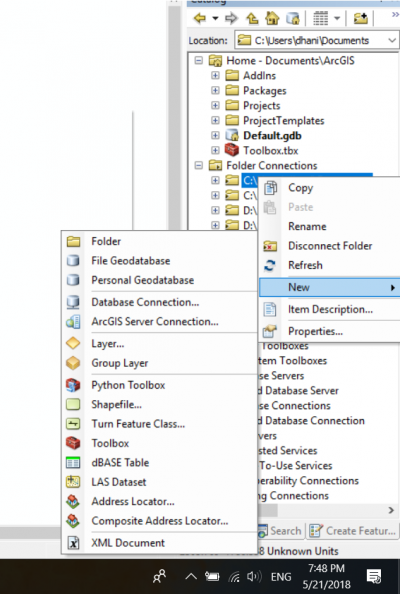The height and width of the screenshot is (594, 400).
Task: Click the ENG language indicator
Action: click(281, 577)
